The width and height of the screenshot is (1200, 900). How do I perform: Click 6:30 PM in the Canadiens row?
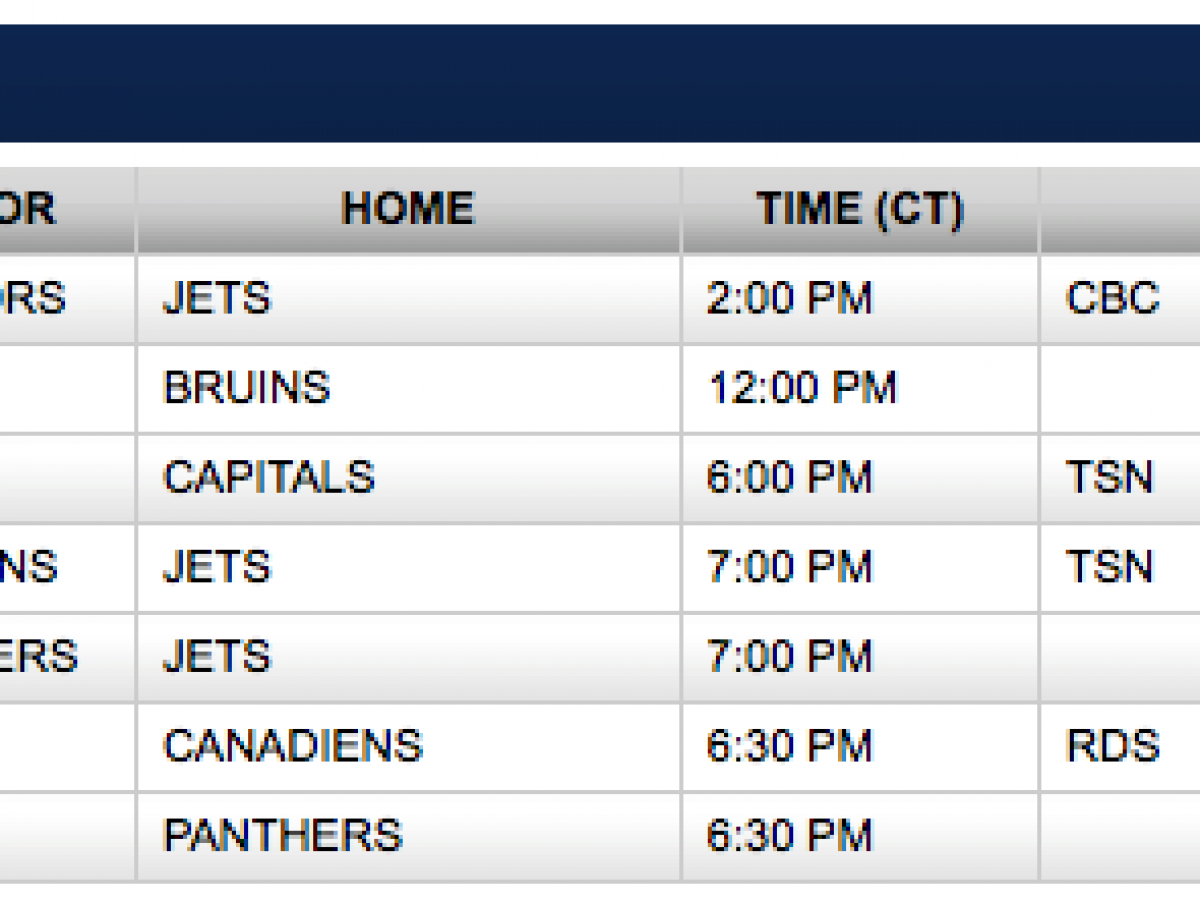coord(789,746)
